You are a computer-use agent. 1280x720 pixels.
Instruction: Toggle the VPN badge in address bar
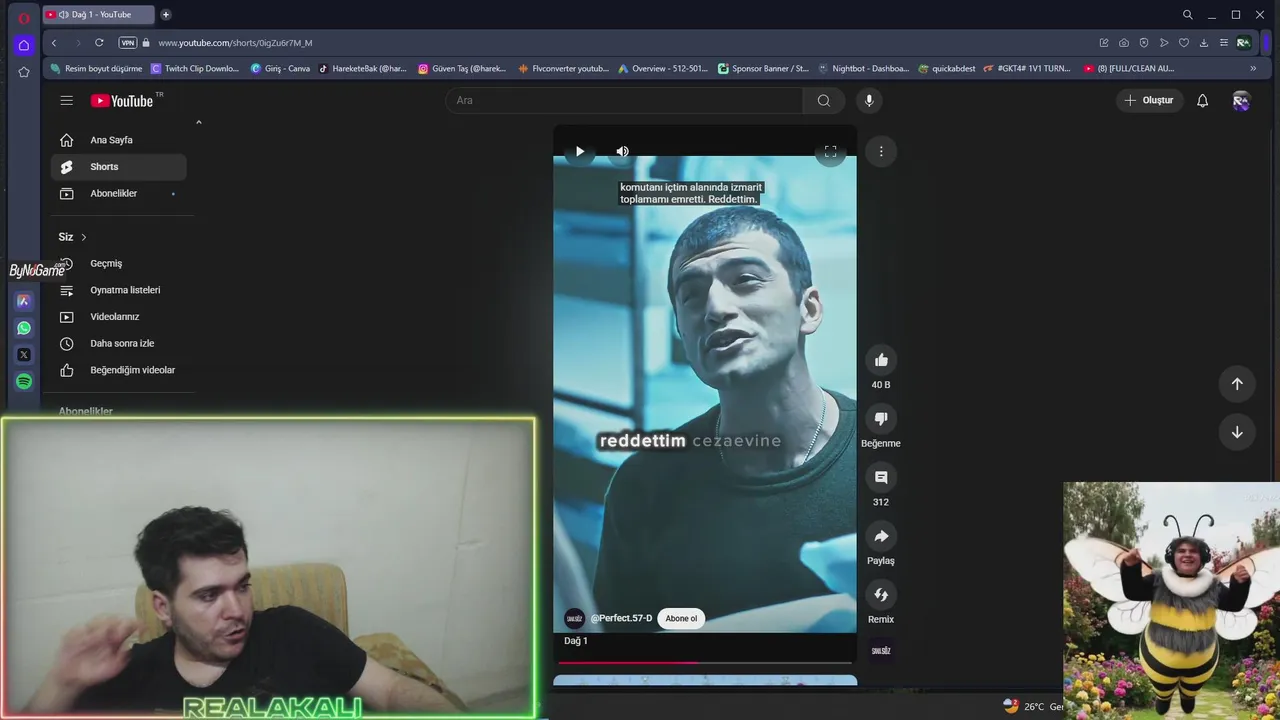(x=127, y=43)
